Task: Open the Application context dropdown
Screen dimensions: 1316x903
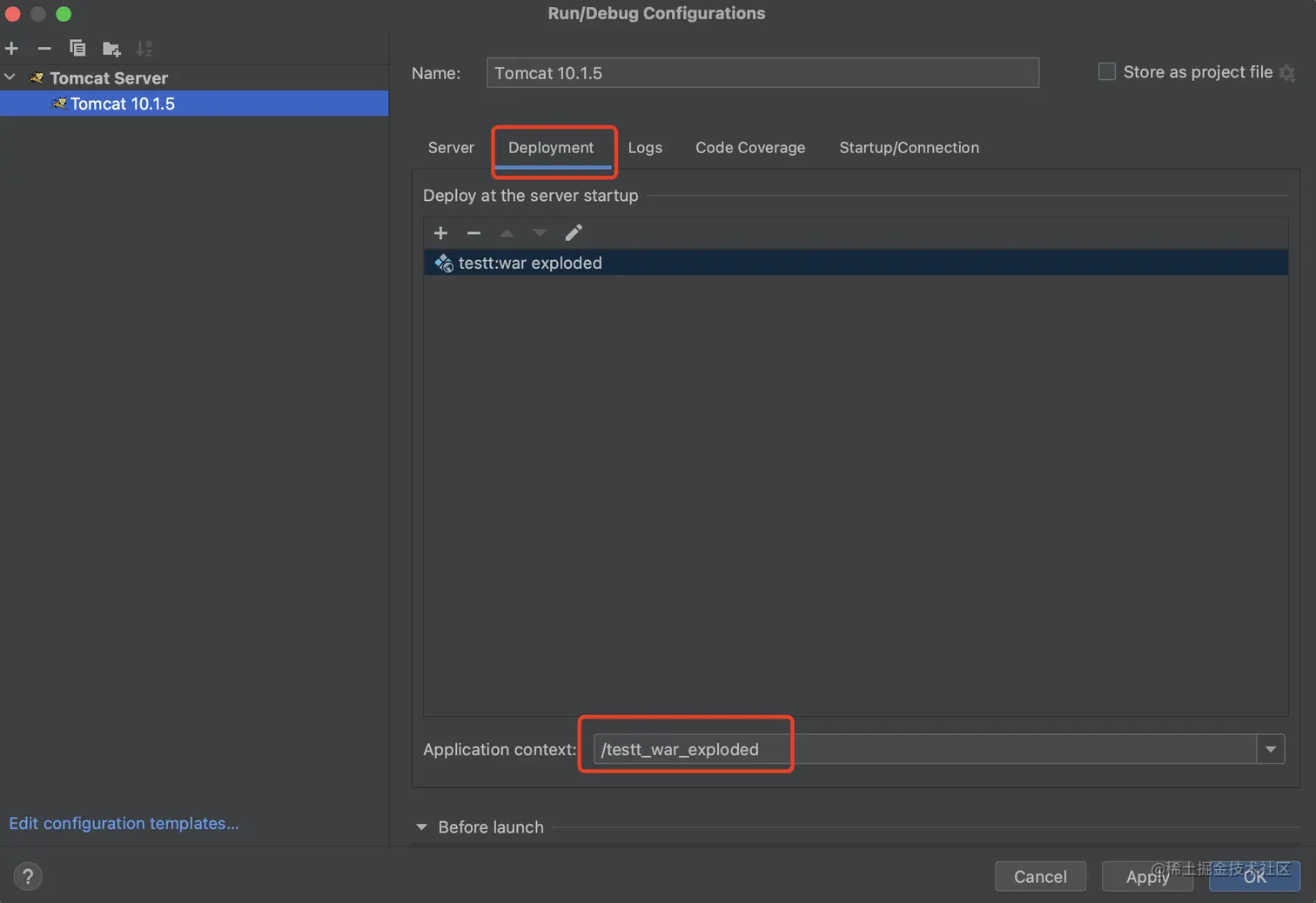Action: (1271, 749)
